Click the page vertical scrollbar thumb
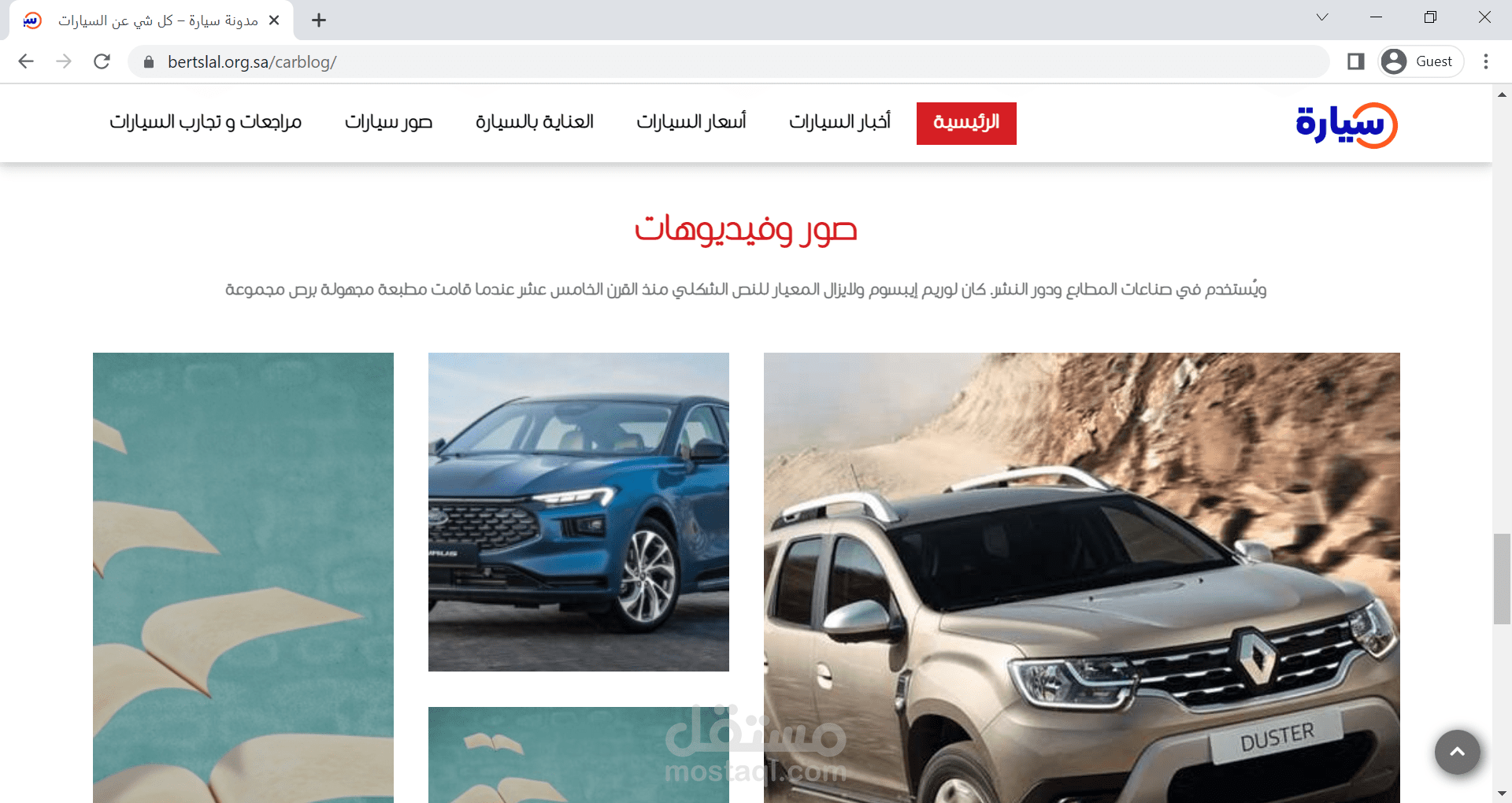Image resolution: width=1512 pixels, height=803 pixels. tap(1502, 579)
